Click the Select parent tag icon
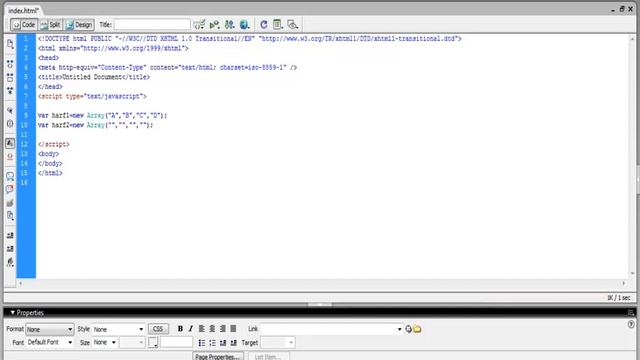The width and height of the screenshot is (640, 360). tap(10, 110)
